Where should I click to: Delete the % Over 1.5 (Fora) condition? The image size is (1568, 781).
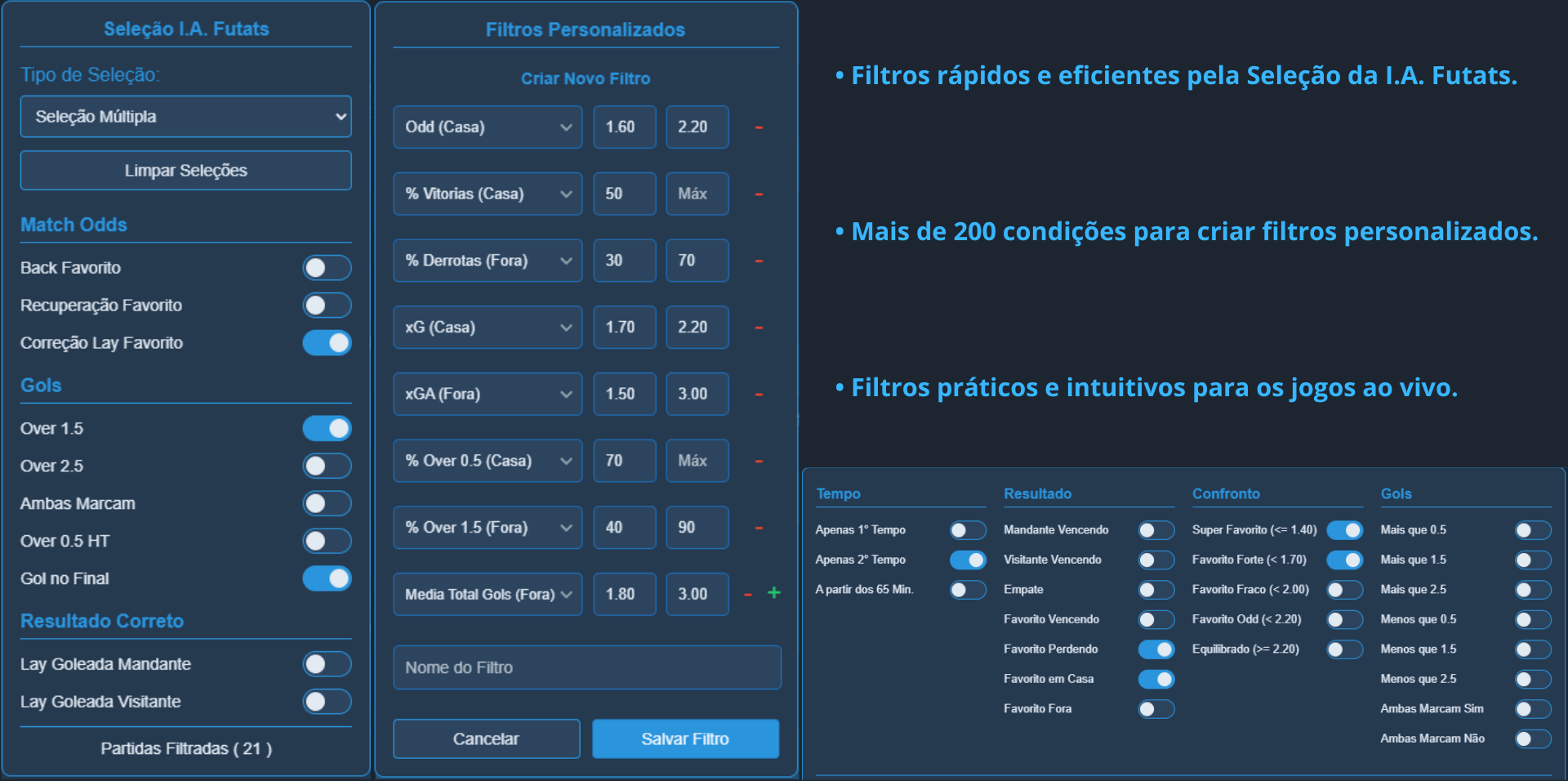759,528
